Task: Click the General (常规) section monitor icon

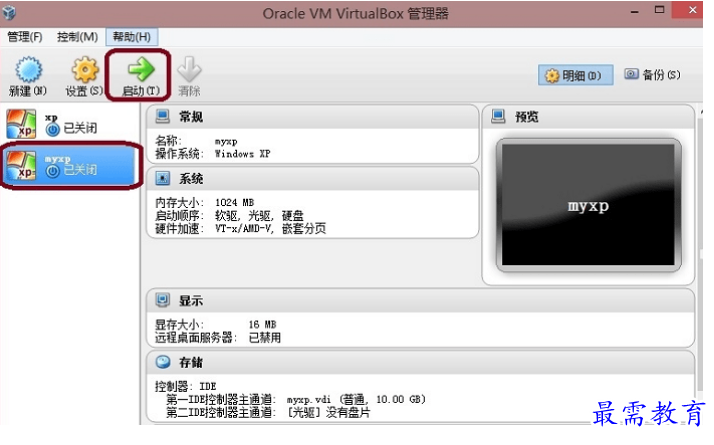Action: [163, 117]
